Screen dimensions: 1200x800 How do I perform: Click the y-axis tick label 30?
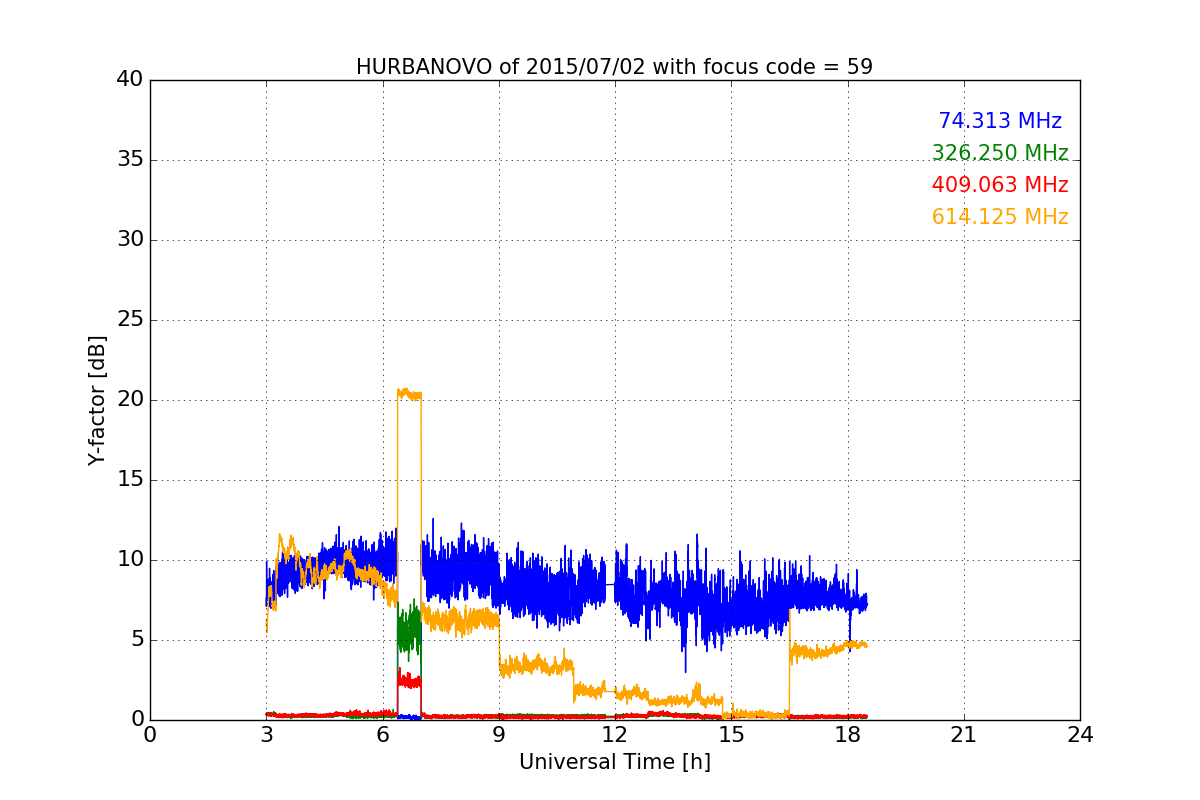coord(130,240)
